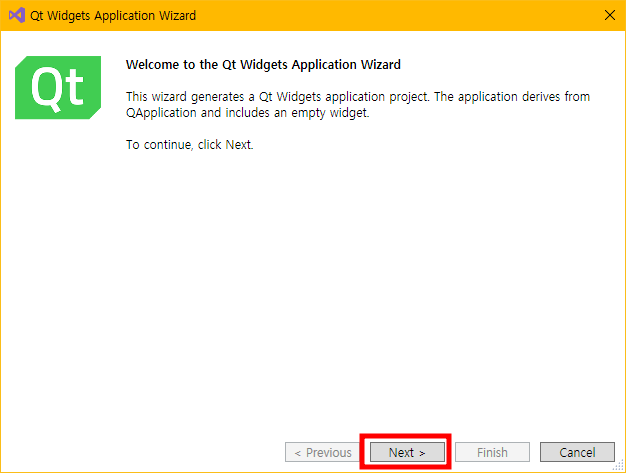
Task: Click the Next > button
Action: pyautogui.click(x=407, y=452)
